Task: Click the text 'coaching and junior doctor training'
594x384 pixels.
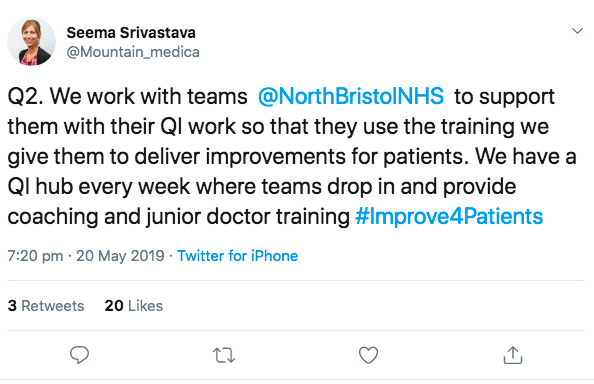Action: pyautogui.click(x=178, y=217)
